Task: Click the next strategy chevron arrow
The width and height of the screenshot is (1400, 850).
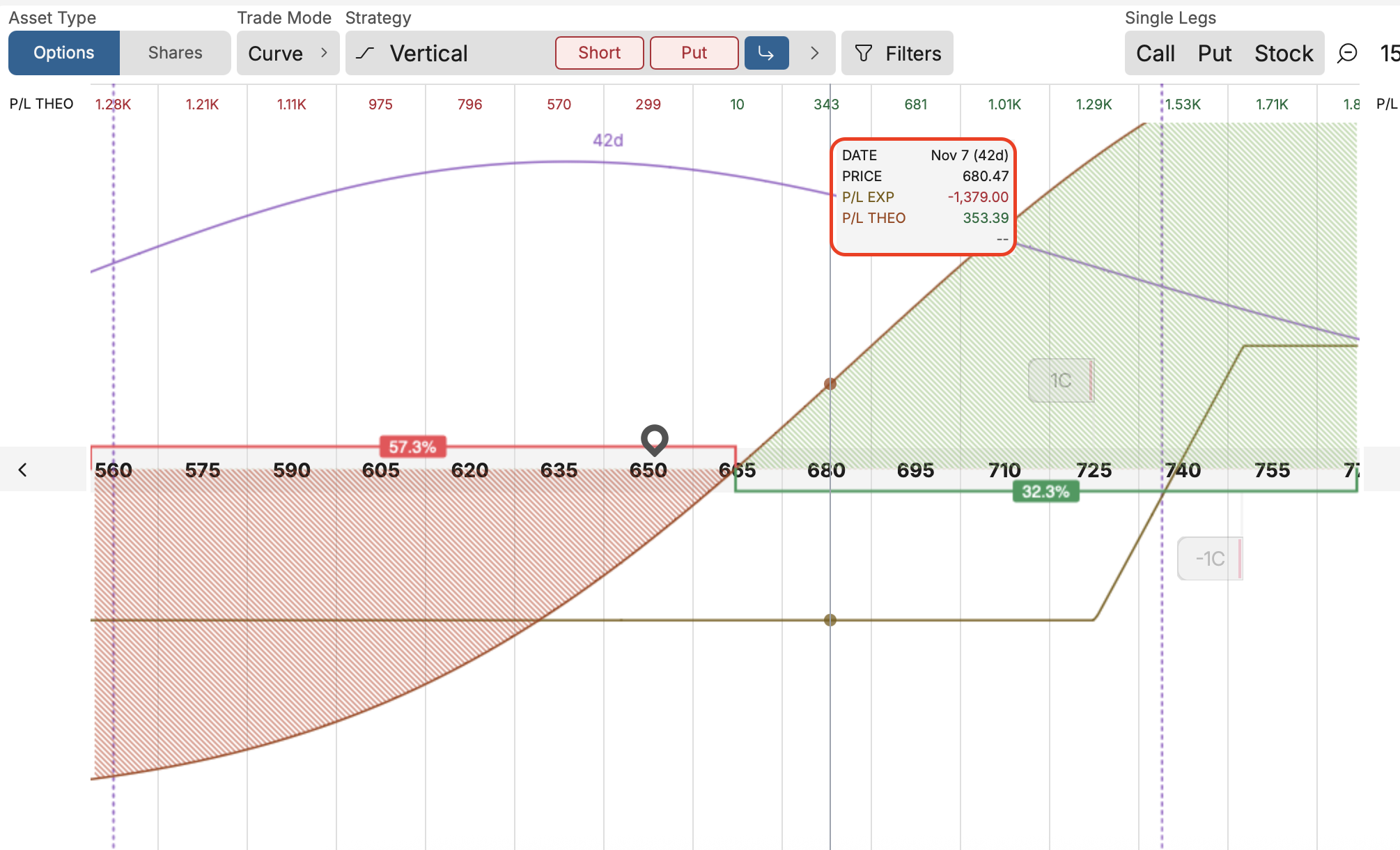Action: pos(814,53)
